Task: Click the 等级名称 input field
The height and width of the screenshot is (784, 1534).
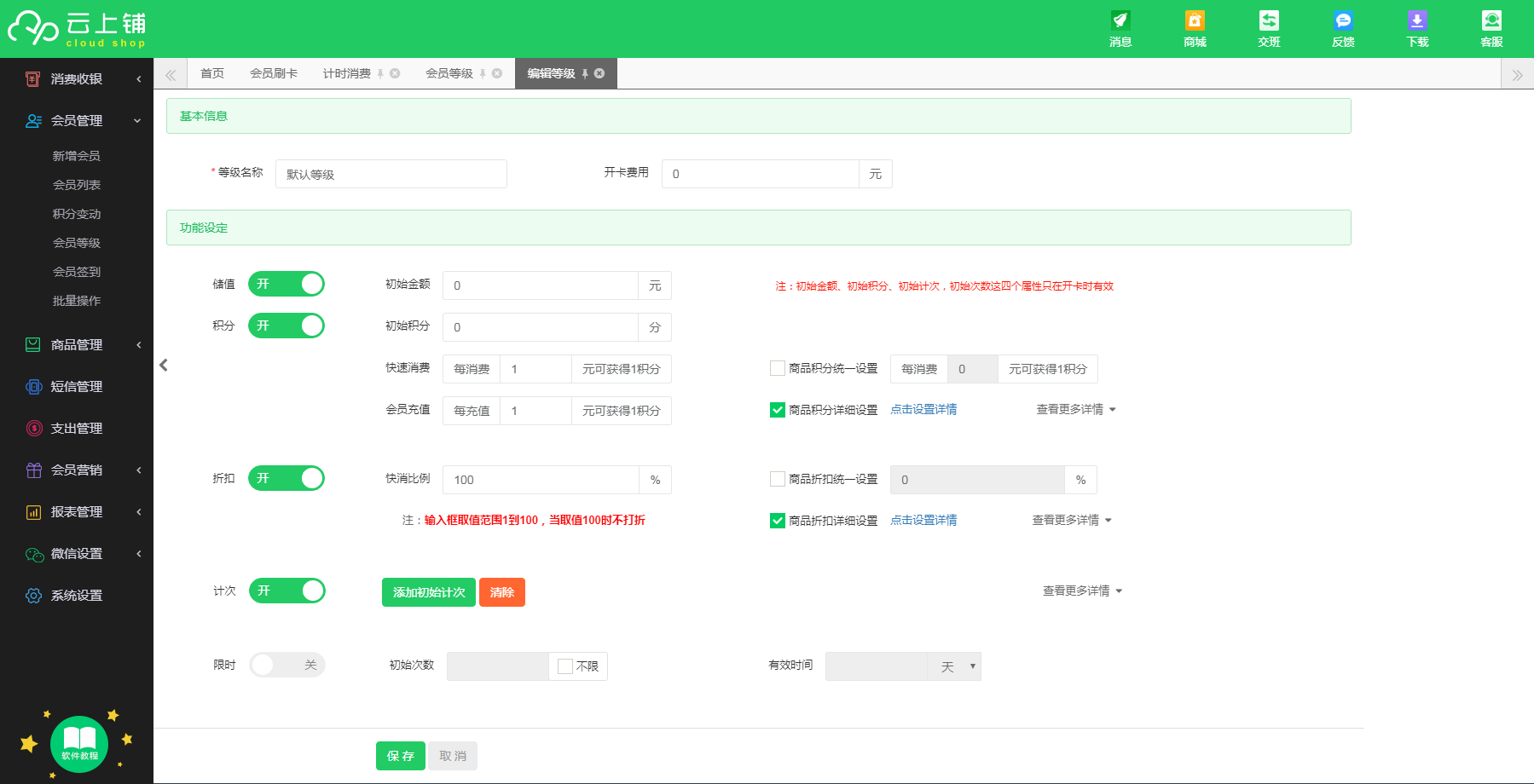Action: [x=391, y=174]
